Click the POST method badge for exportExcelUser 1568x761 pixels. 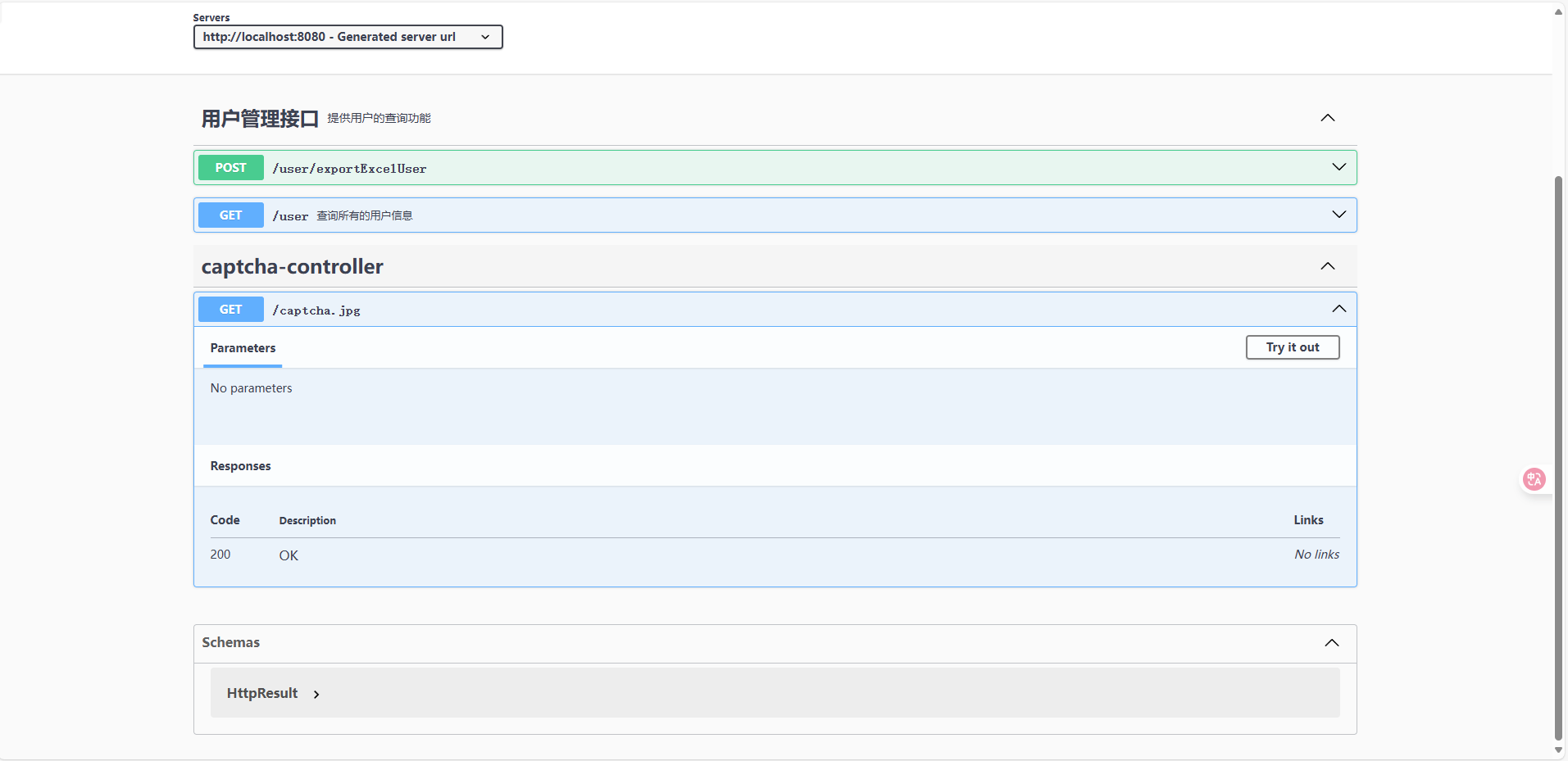click(230, 168)
